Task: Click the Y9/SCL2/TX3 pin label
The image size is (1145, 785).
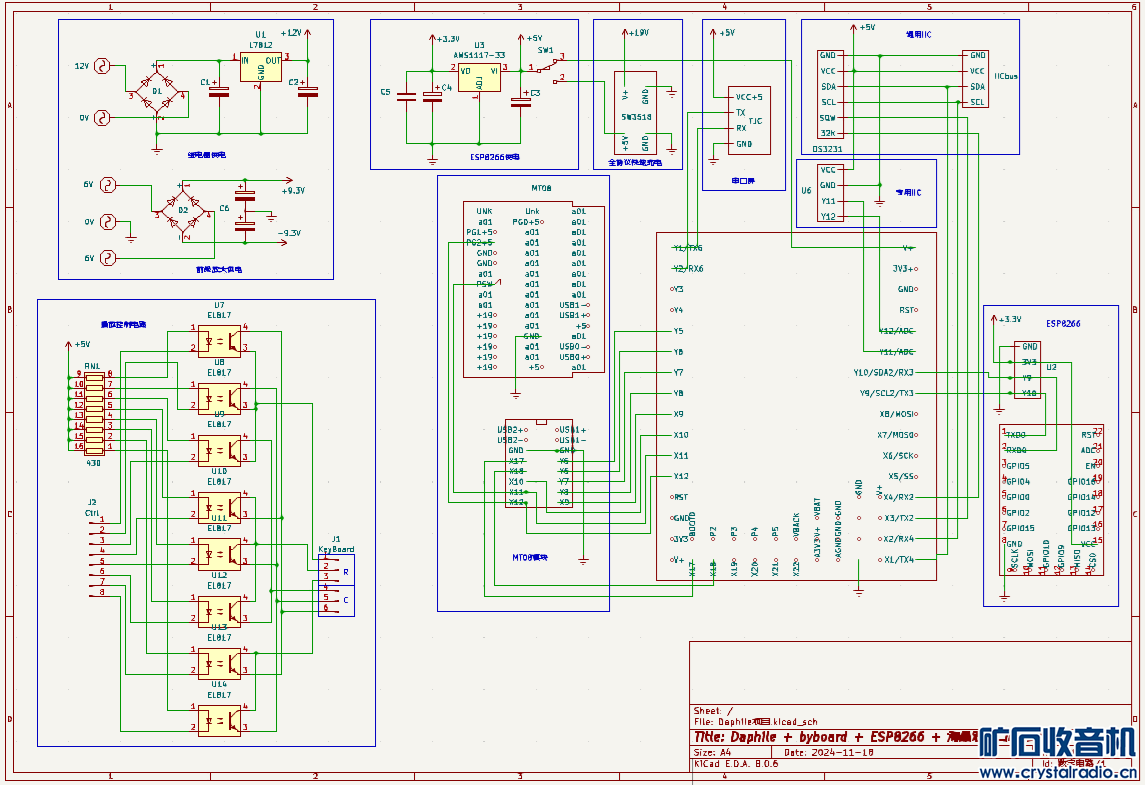Action: (886, 393)
